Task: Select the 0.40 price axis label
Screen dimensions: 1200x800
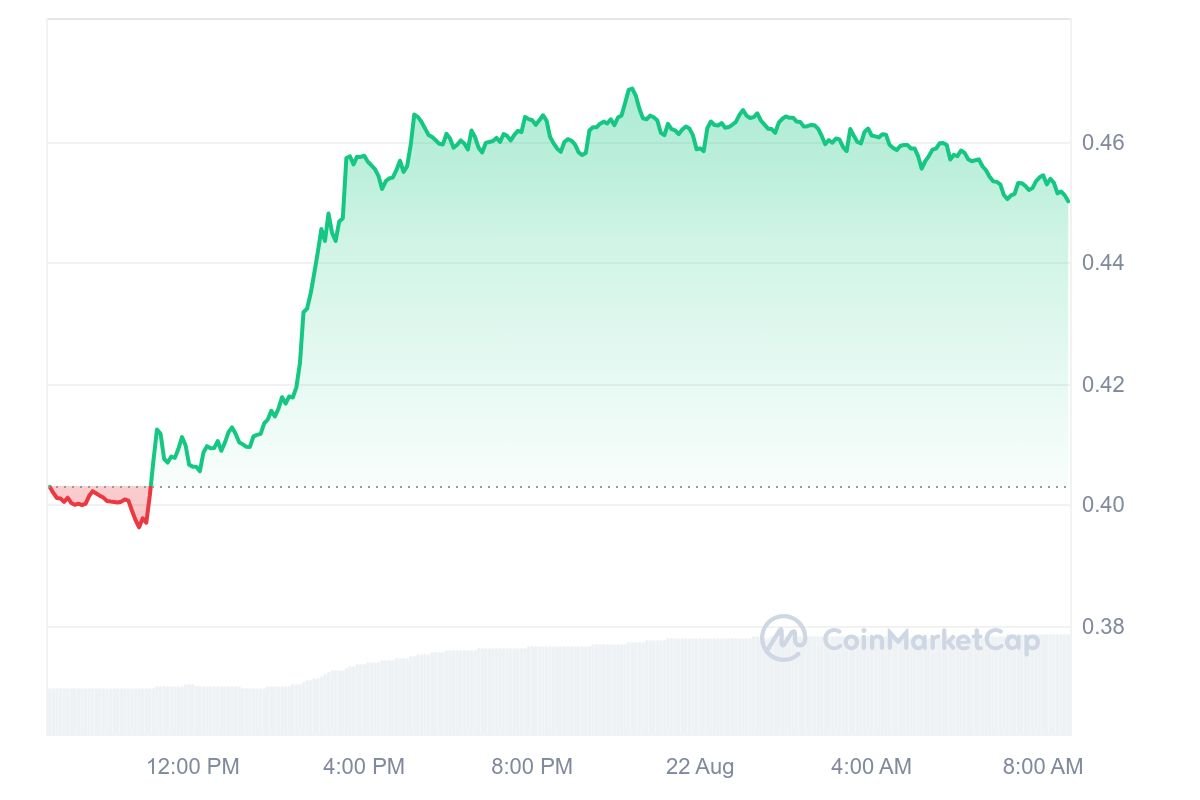Action: point(1103,505)
